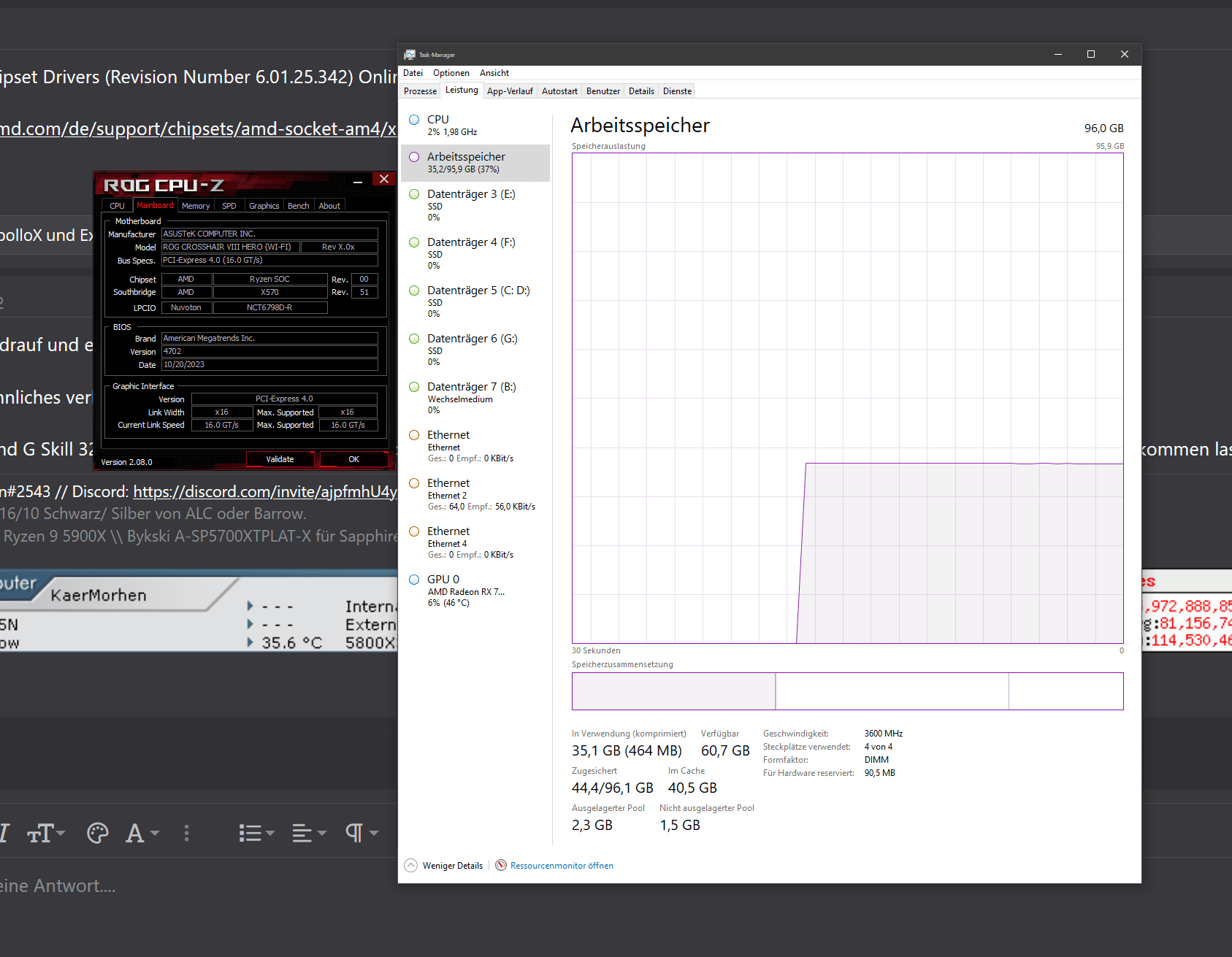Click the Manufacturer ASUSTeK COMPUTER INC. field
Screen dimensions: 1232x957
coord(269,234)
